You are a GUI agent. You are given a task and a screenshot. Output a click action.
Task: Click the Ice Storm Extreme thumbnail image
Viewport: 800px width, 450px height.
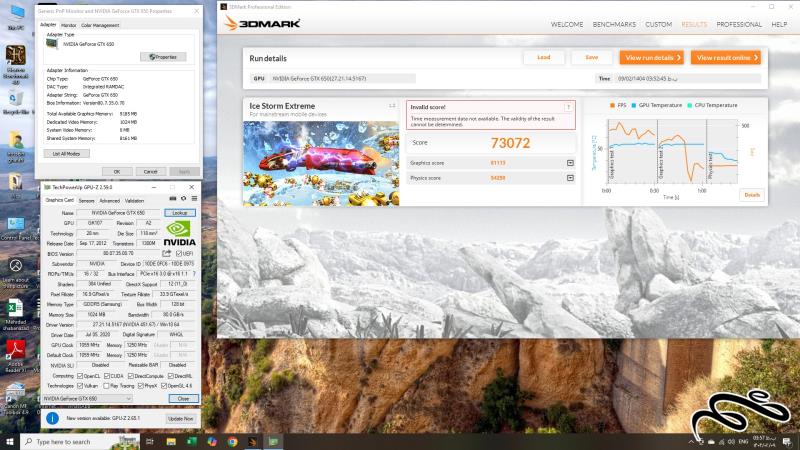coord(321,163)
